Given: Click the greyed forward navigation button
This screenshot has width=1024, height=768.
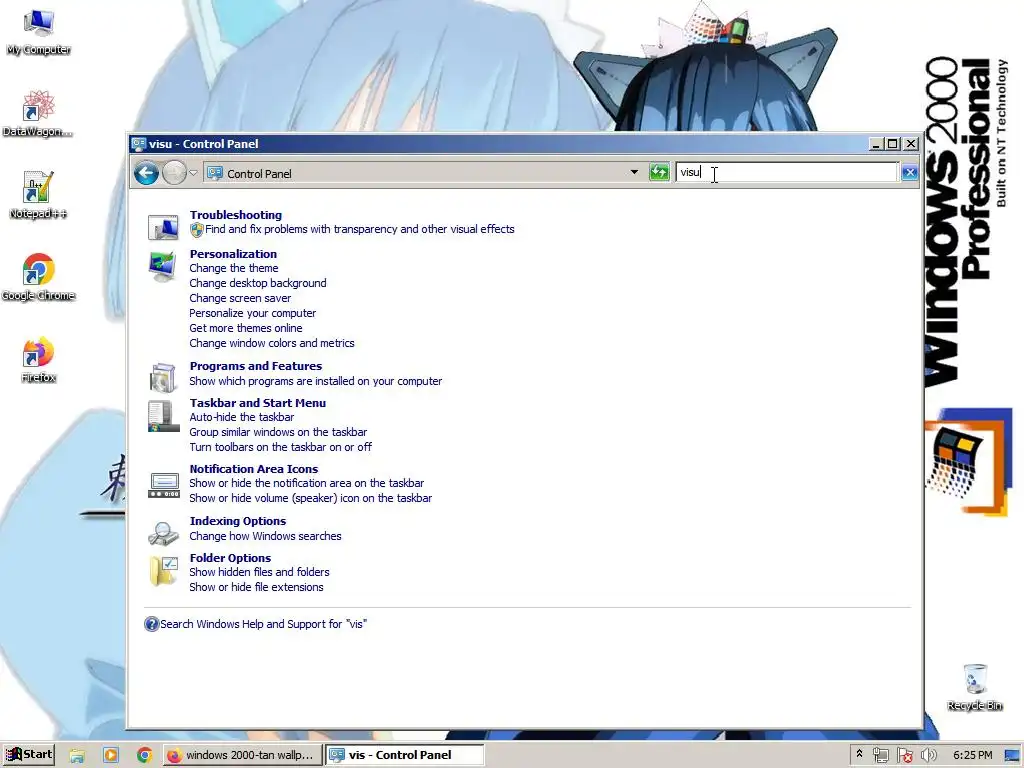Looking at the screenshot, I should (x=174, y=173).
